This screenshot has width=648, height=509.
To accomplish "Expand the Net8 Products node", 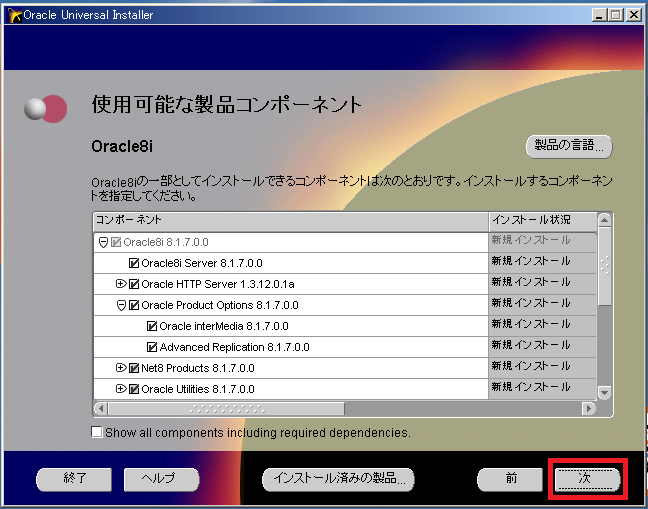I will point(121,368).
